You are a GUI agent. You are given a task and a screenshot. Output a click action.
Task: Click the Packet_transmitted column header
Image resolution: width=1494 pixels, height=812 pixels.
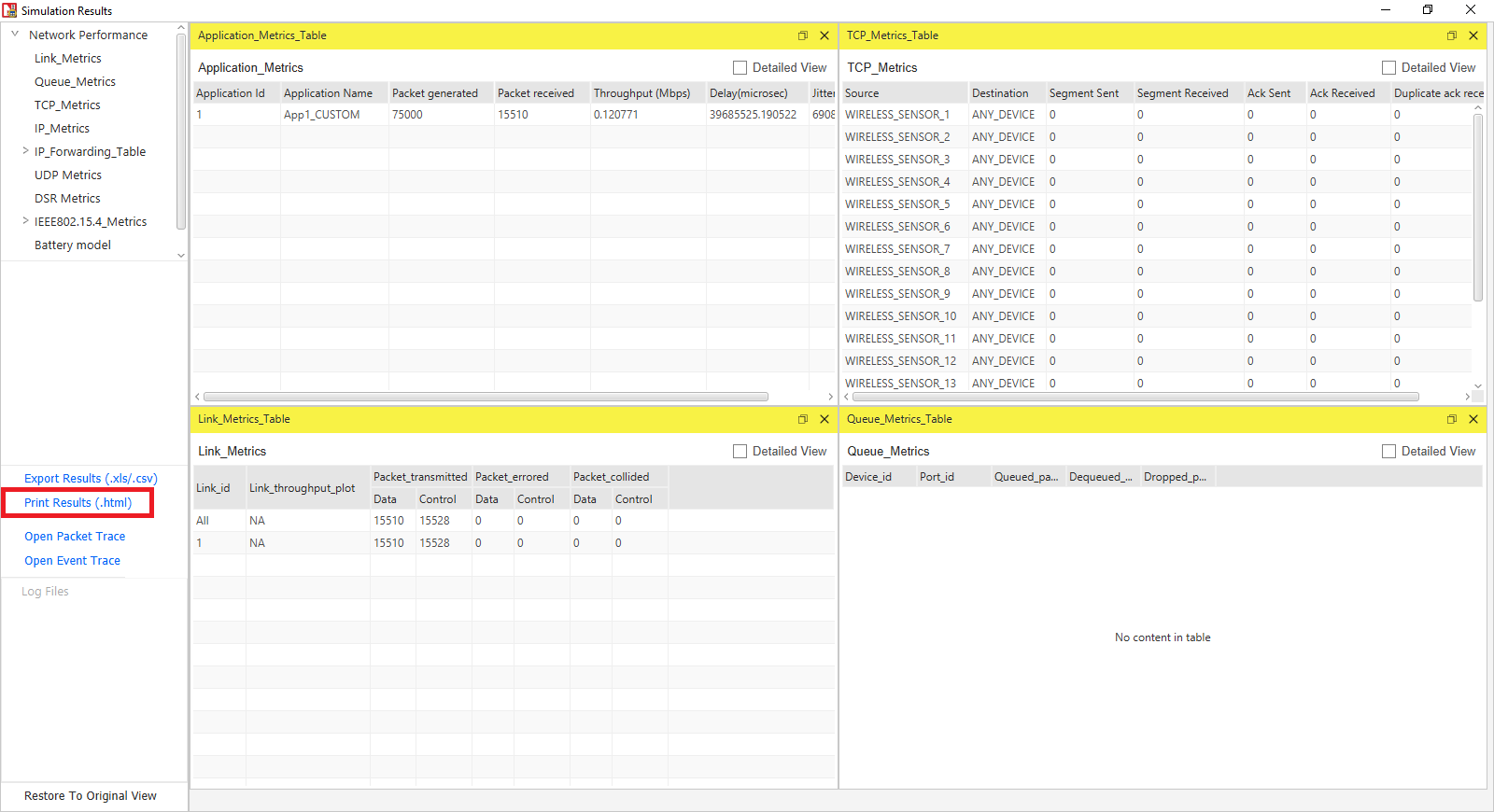point(420,477)
